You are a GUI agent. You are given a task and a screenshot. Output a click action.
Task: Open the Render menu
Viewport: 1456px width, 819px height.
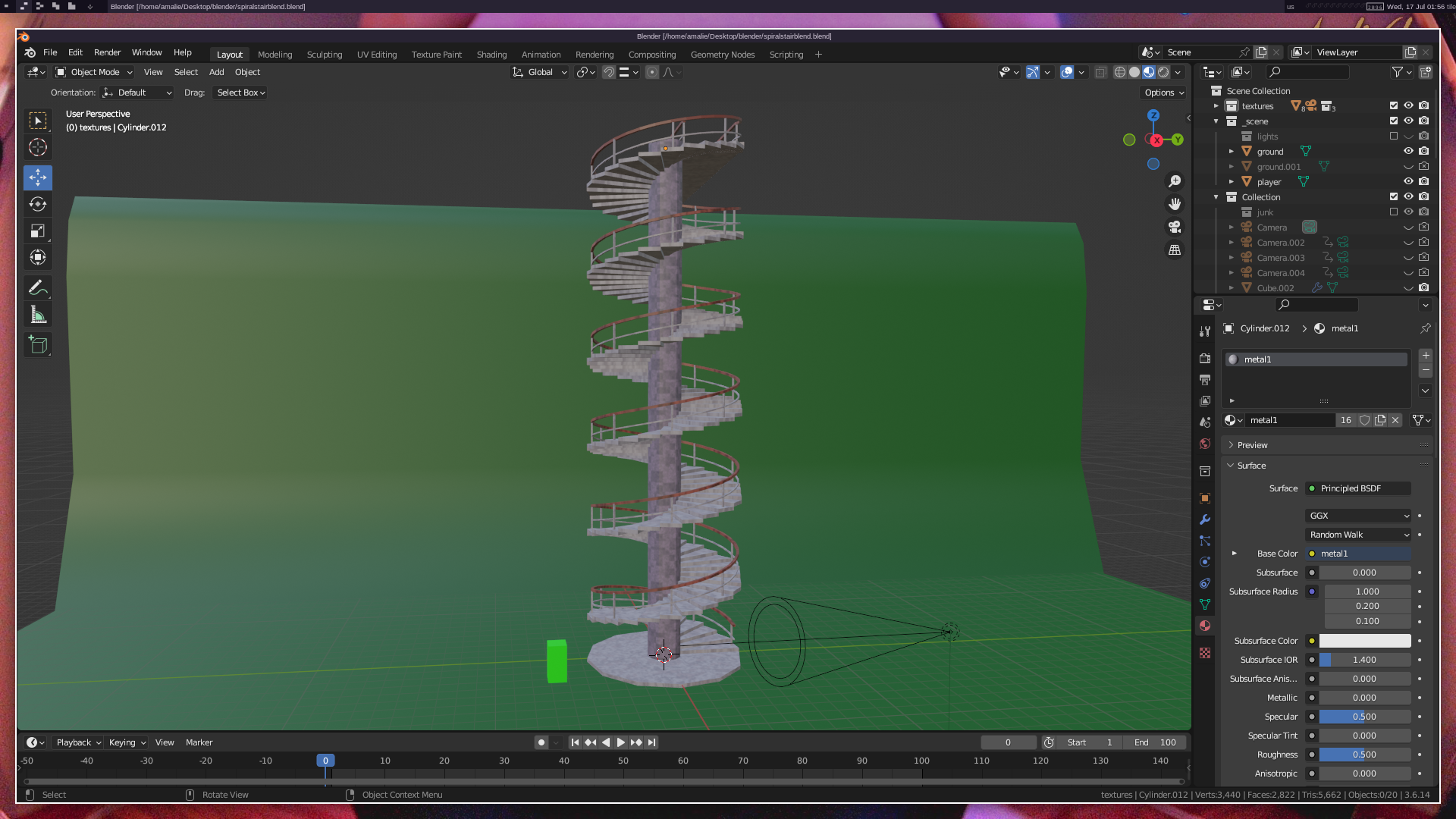pos(107,52)
